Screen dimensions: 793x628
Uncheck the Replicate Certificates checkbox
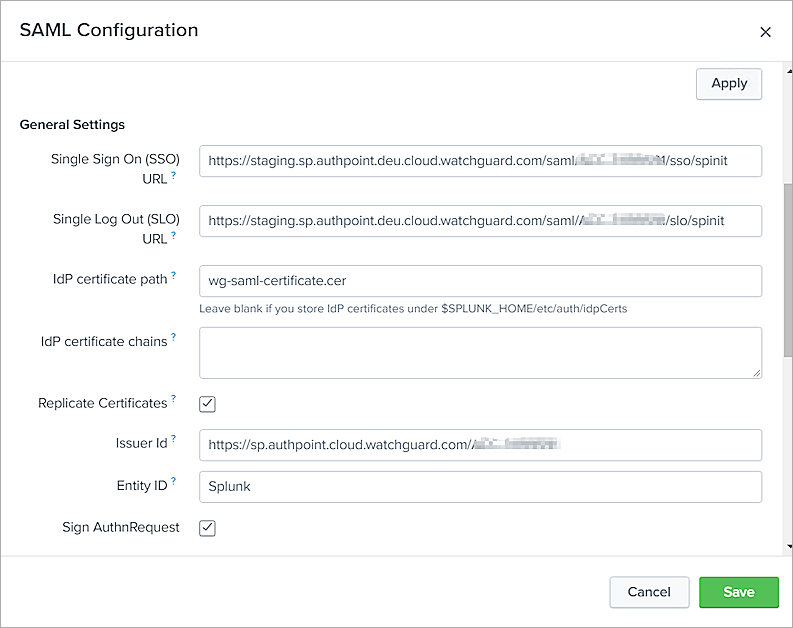pos(208,404)
